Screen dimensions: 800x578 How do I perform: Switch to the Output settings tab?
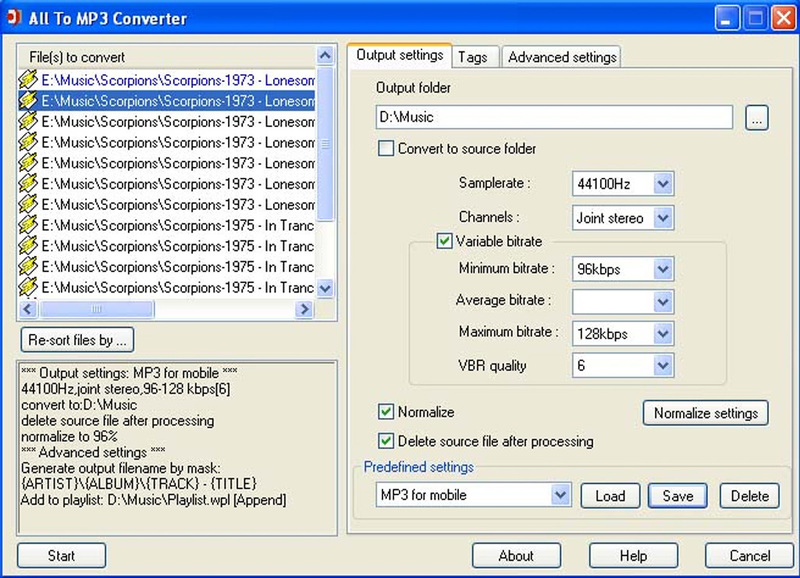399,55
